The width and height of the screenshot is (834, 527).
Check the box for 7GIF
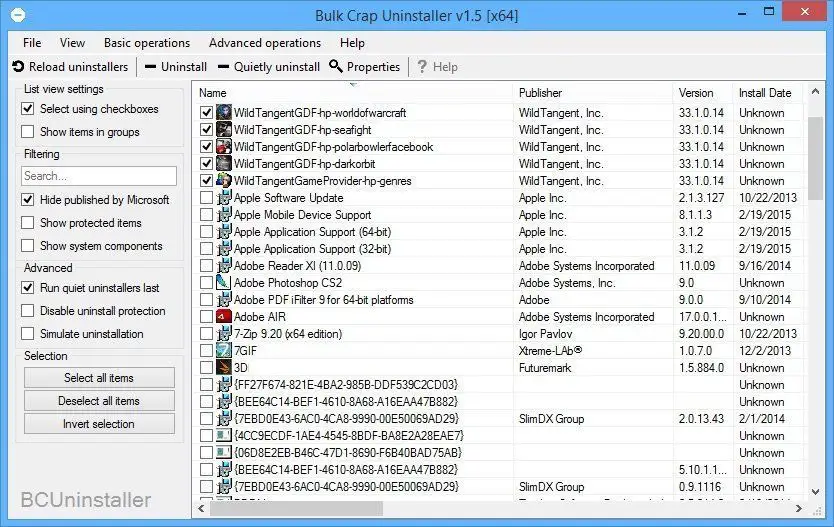[x=206, y=351]
